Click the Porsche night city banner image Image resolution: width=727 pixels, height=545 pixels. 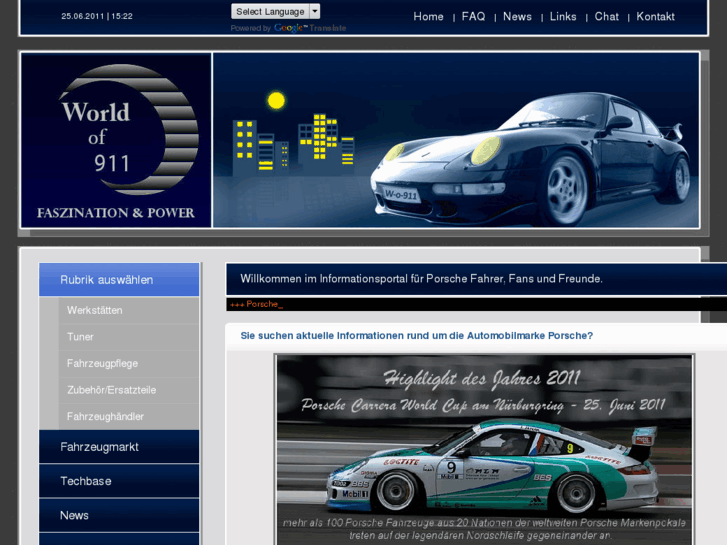pyautogui.click(x=456, y=140)
